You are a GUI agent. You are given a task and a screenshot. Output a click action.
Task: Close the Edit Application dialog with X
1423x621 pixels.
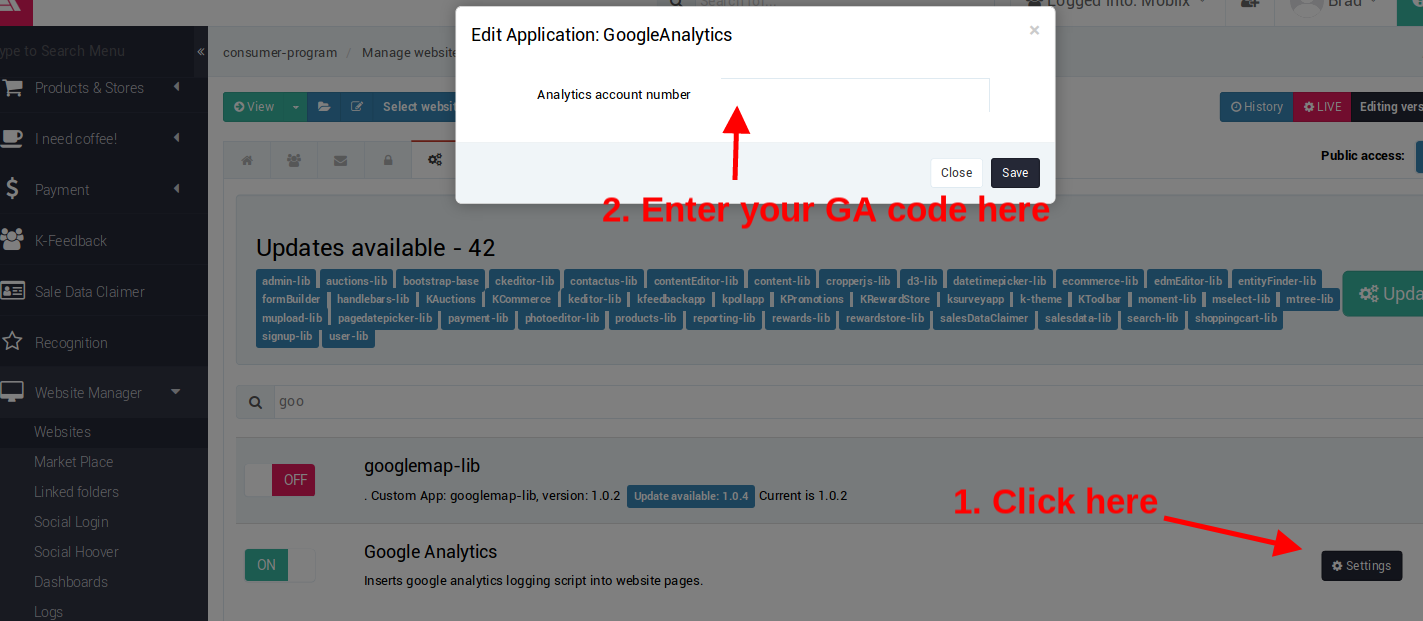(x=1034, y=30)
